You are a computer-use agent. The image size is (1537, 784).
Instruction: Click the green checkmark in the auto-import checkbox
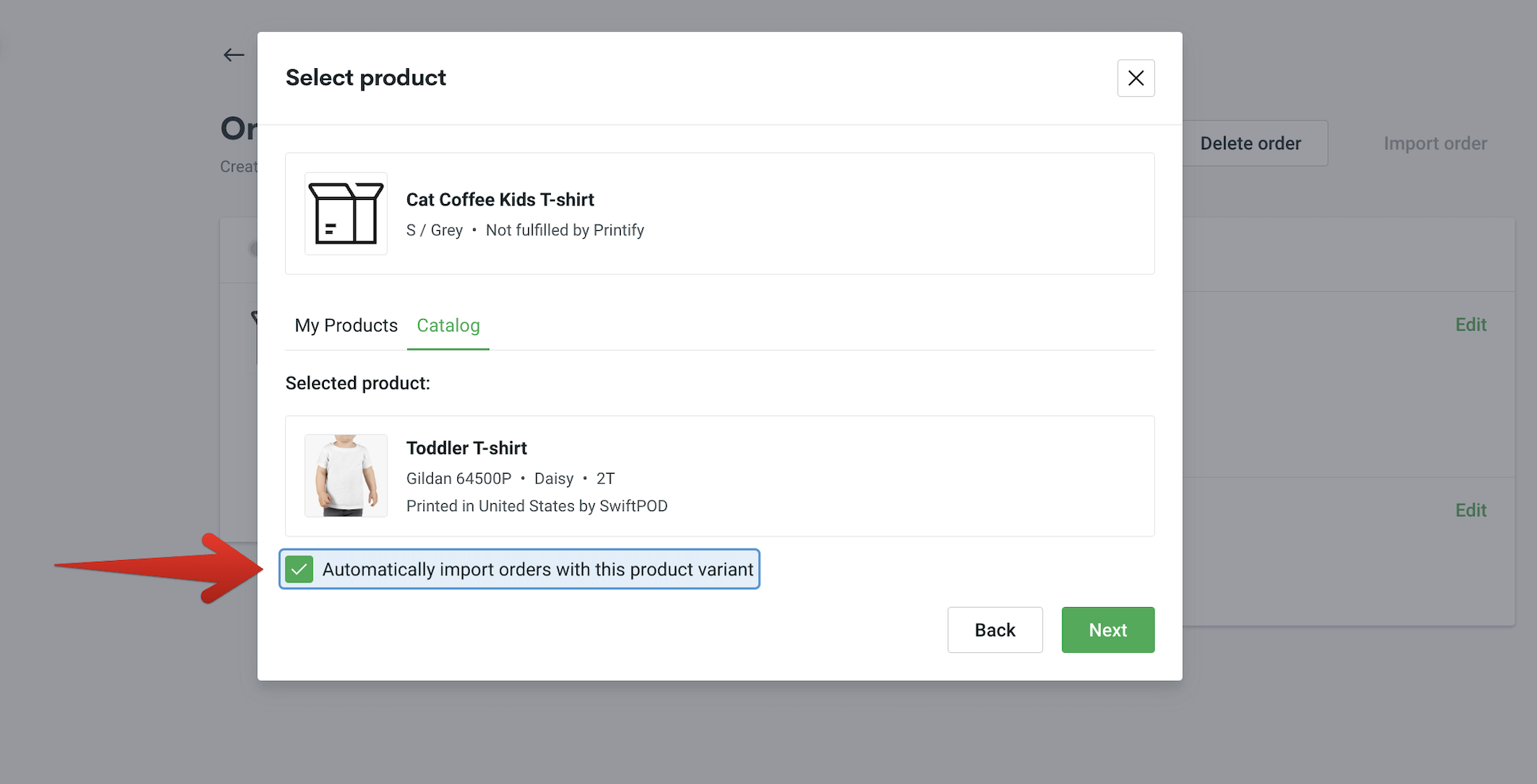(299, 569)
